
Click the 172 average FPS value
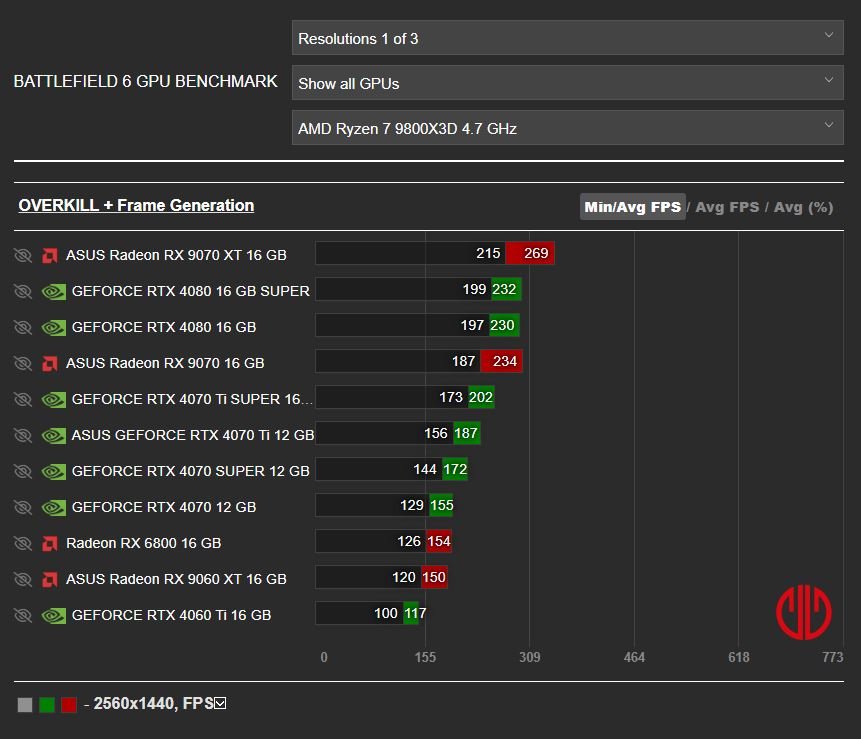[455, 469]
